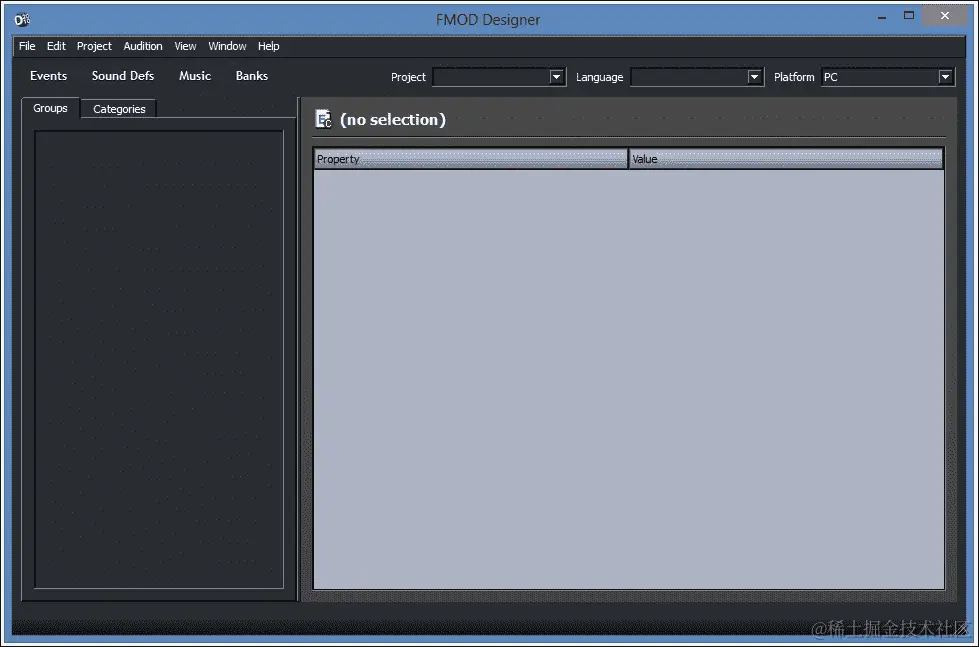Switch to the Sound Defs tab
The image size is (979, 647).
tap(122, 76)
